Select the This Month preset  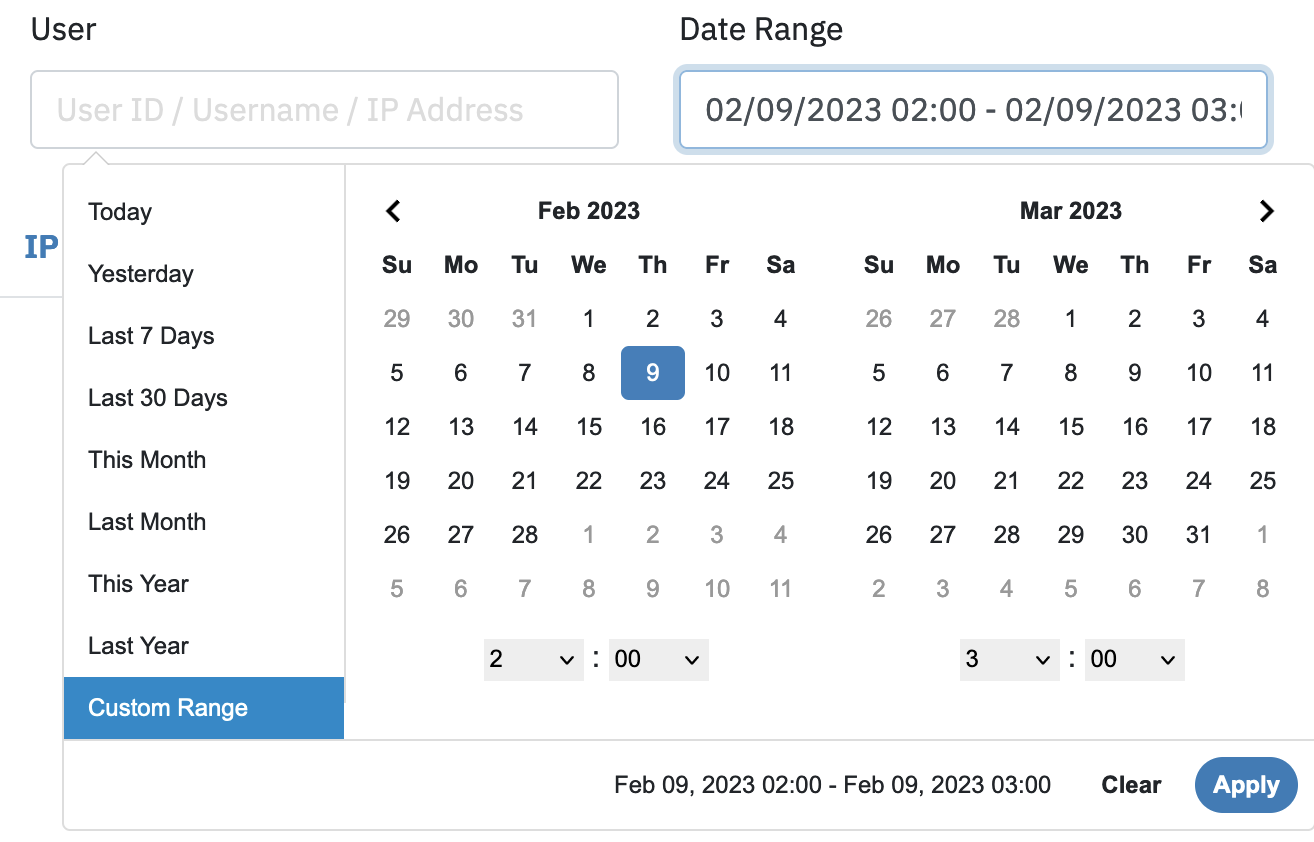click(146, 459)
